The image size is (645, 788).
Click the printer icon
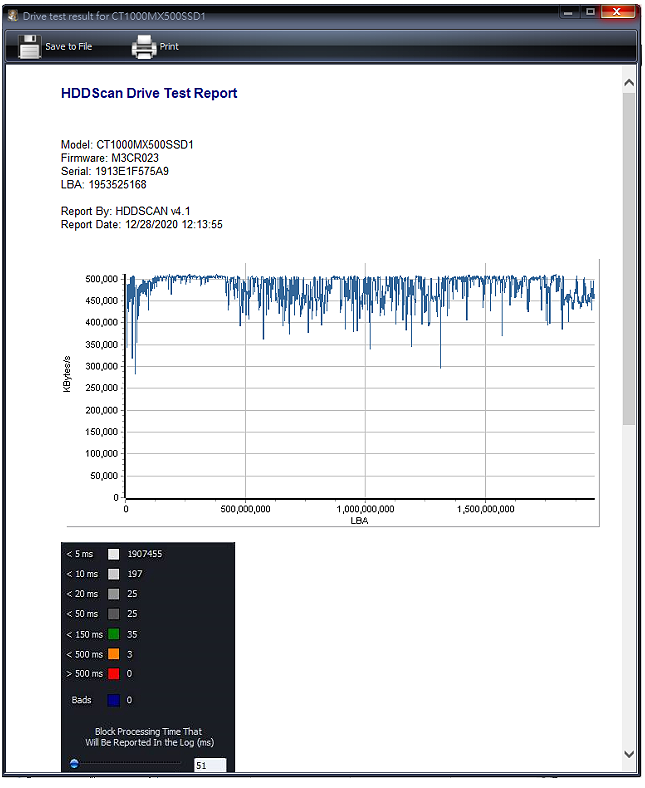pyautogui.click(x=144, y=47)
